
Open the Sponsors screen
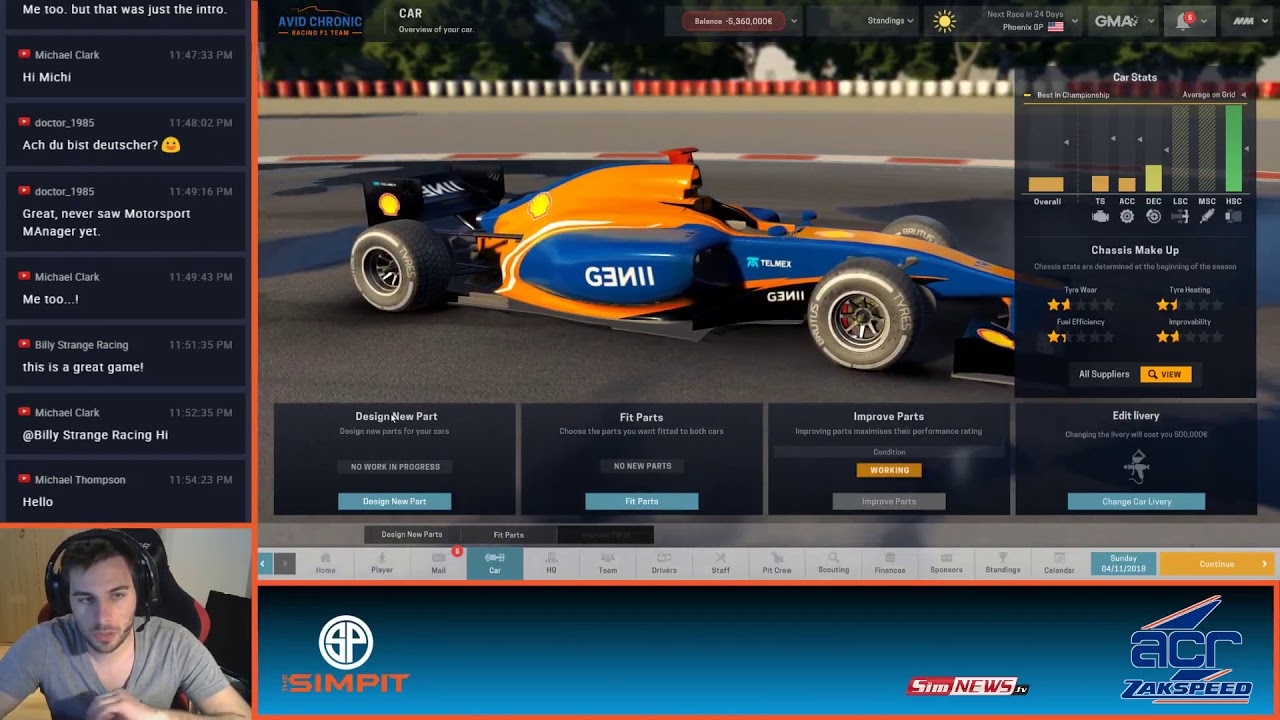946,564
